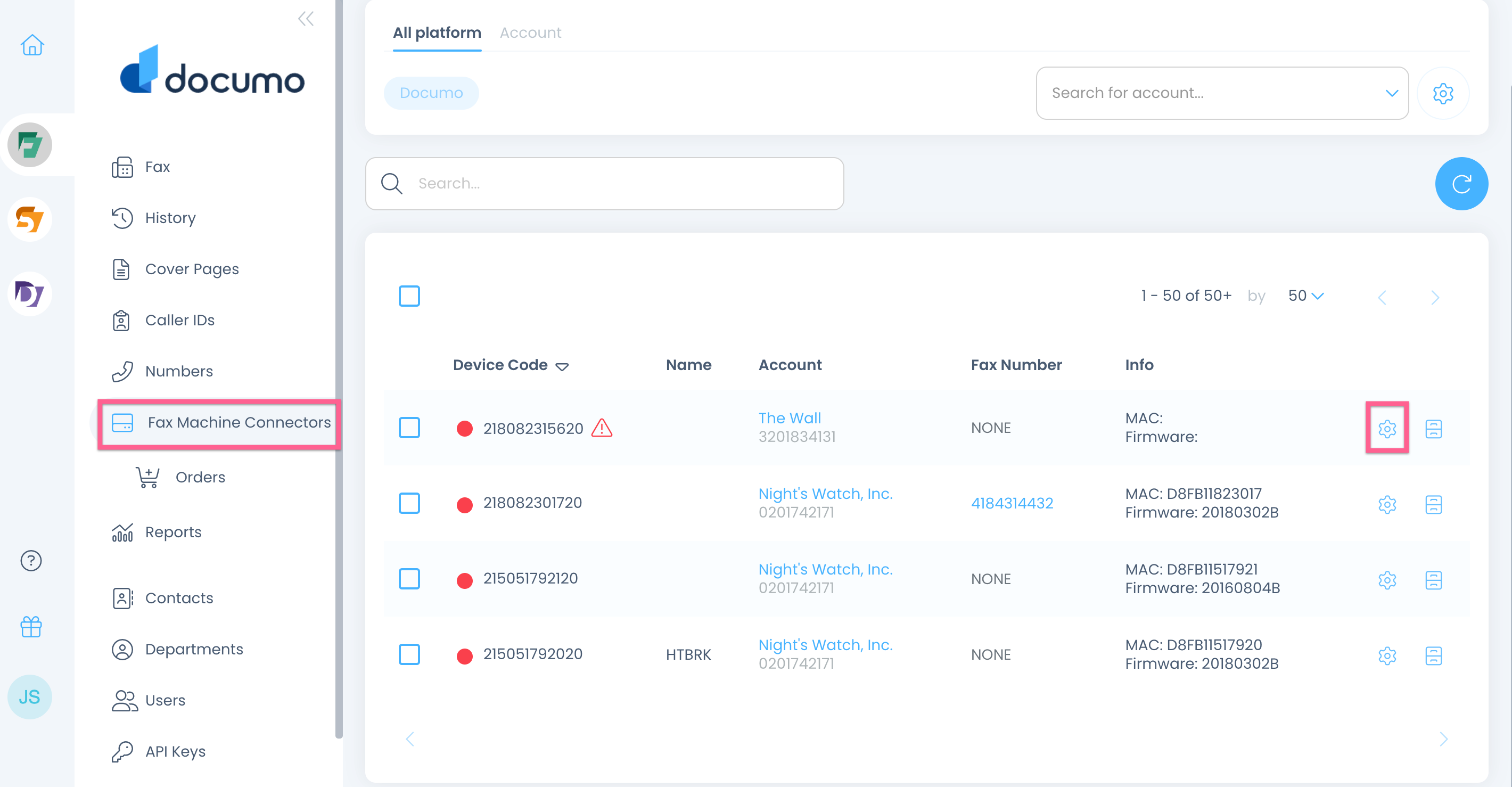The width and height of the screenshot is (1512, 787).
Task: Click the Name column header
Action: tap(688, 365)
